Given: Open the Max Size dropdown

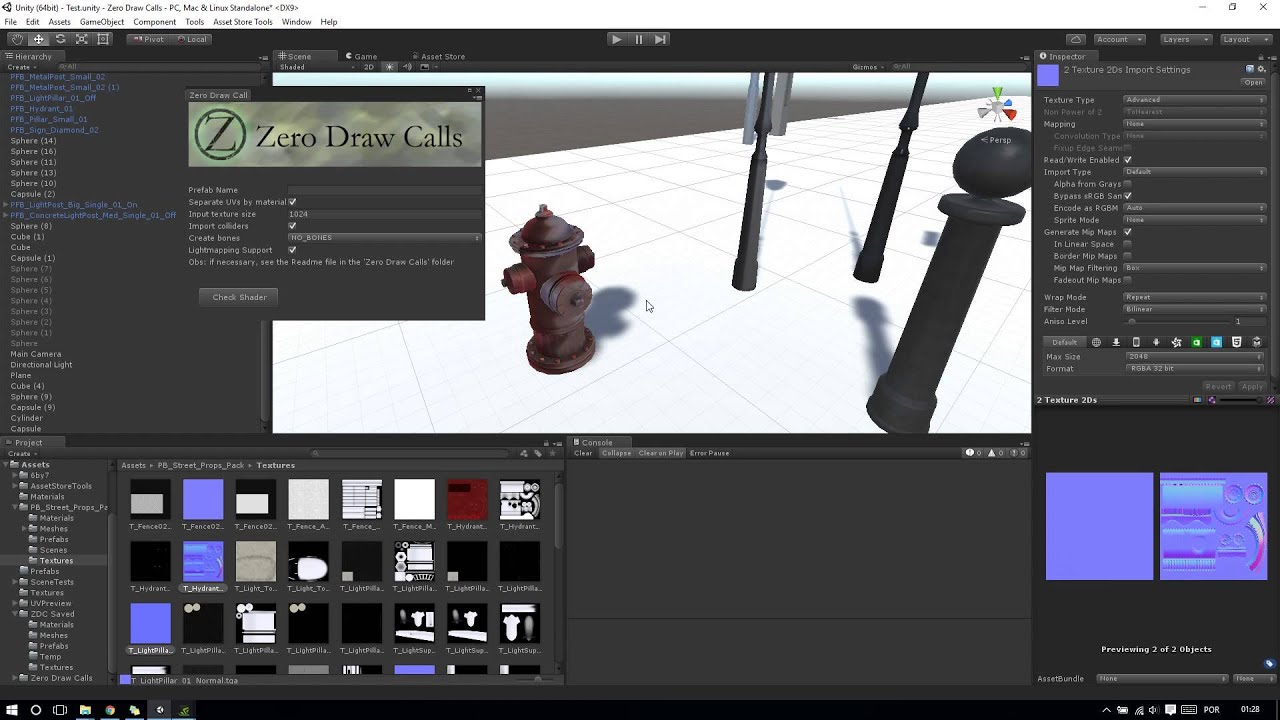Looking at the screenshot, I should click(x=1195, y=357).
